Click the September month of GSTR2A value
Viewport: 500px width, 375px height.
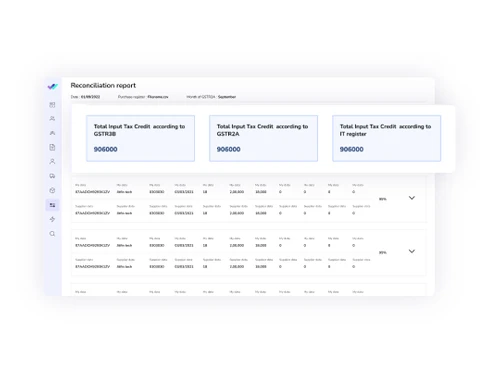pyautogui.click(x=227, y=97)
